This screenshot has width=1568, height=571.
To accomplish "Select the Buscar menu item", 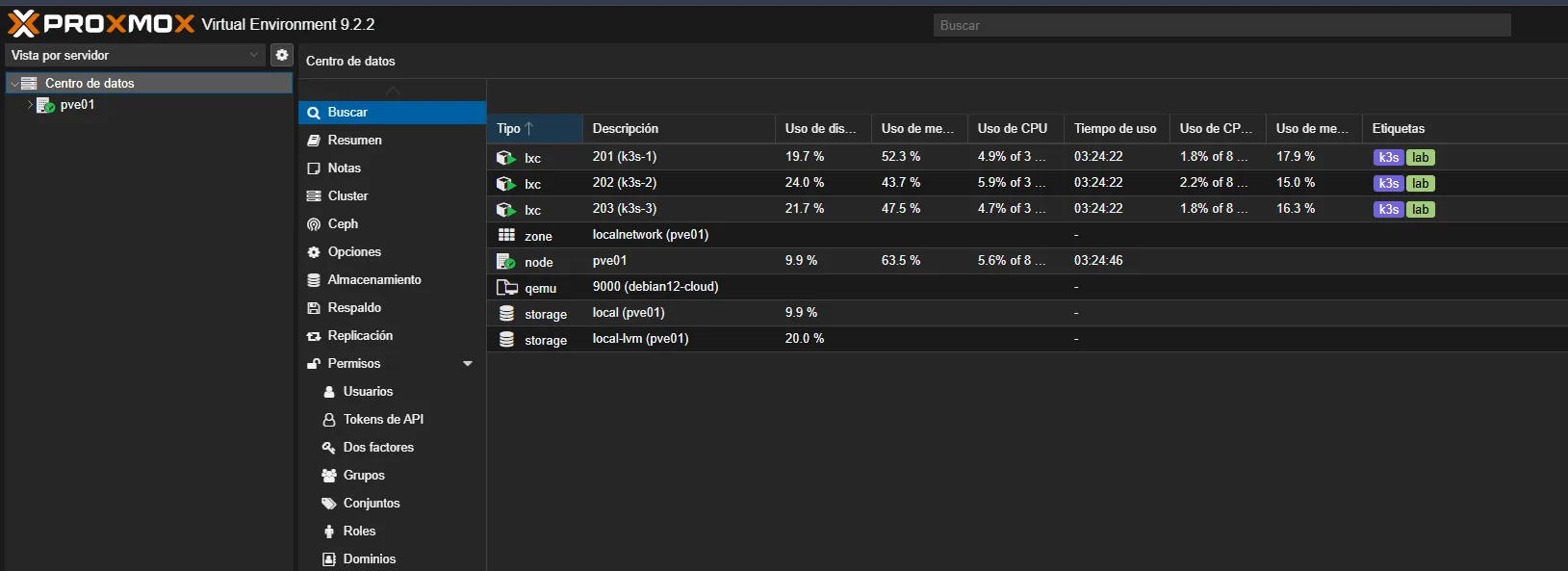I will (x=393, y=113).
